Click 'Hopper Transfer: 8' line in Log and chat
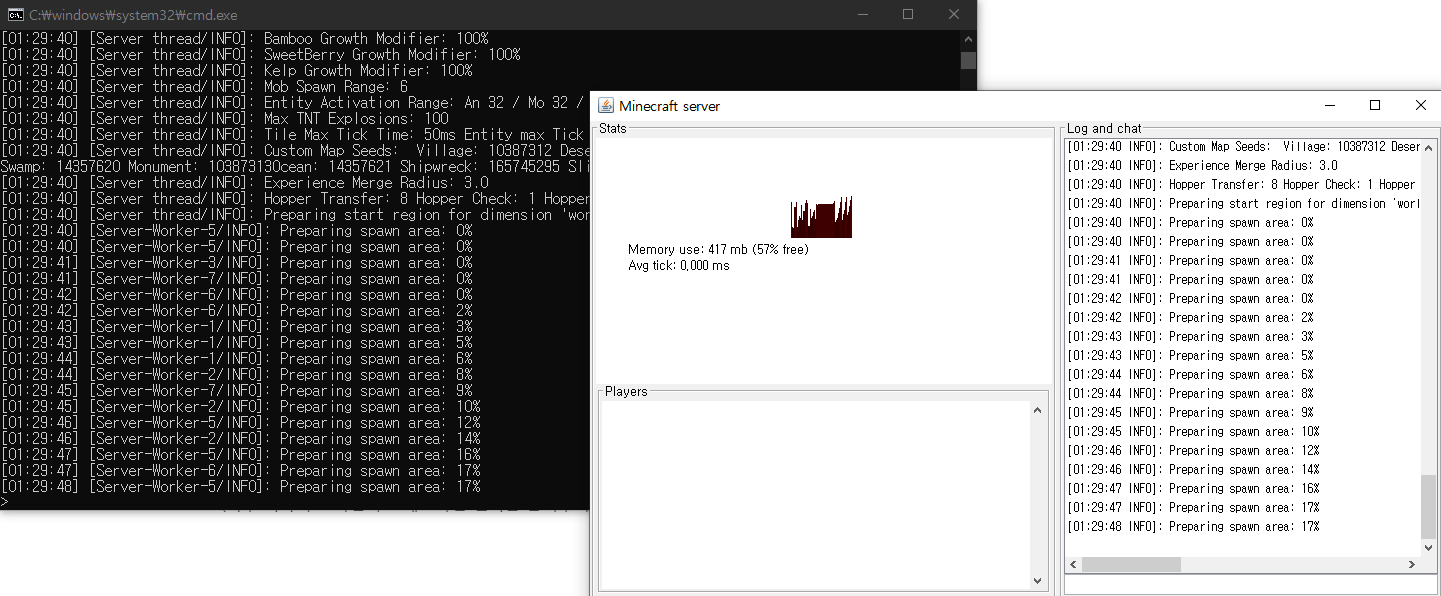The width and height of the screenshot is (1441, 596). tap(1243, 185)
